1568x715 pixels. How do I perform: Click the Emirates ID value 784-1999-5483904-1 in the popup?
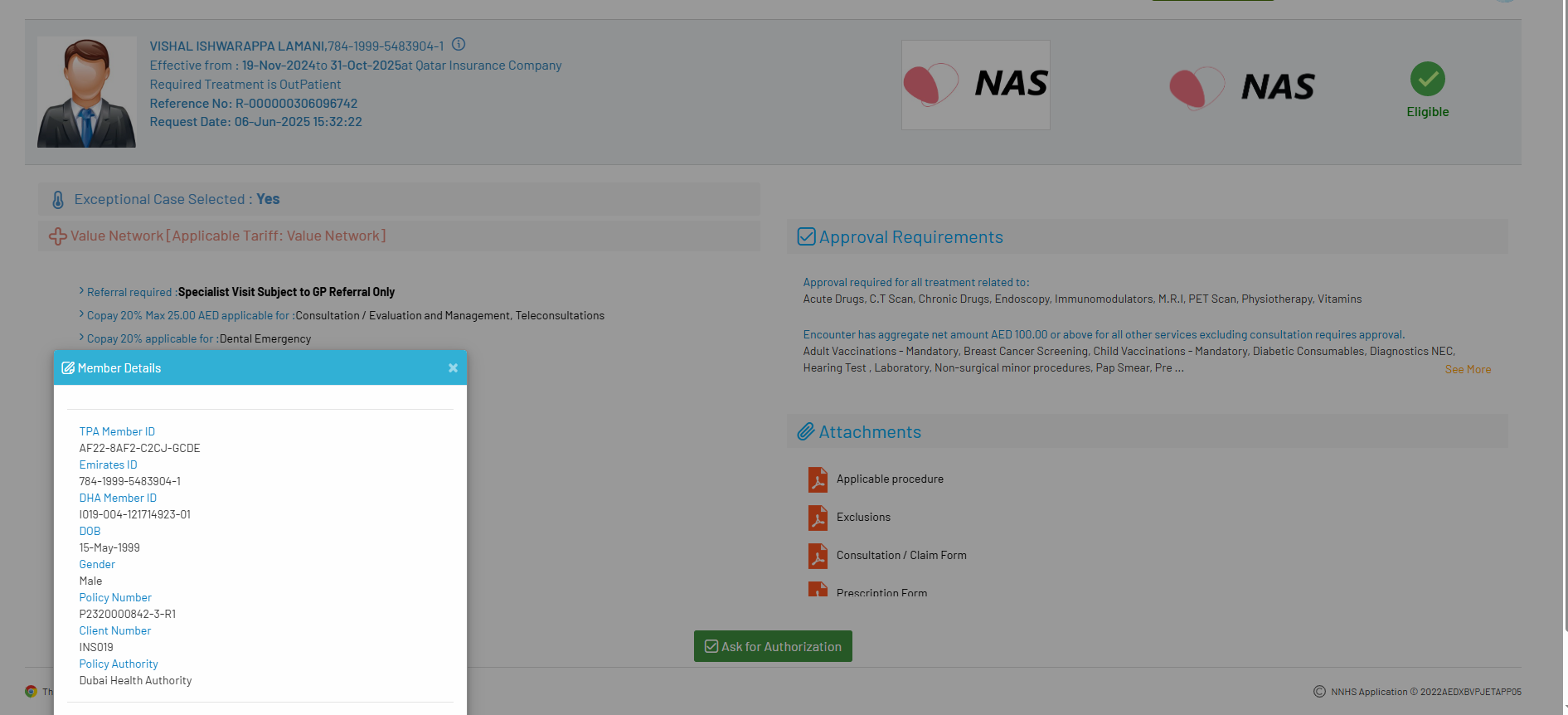129,481
